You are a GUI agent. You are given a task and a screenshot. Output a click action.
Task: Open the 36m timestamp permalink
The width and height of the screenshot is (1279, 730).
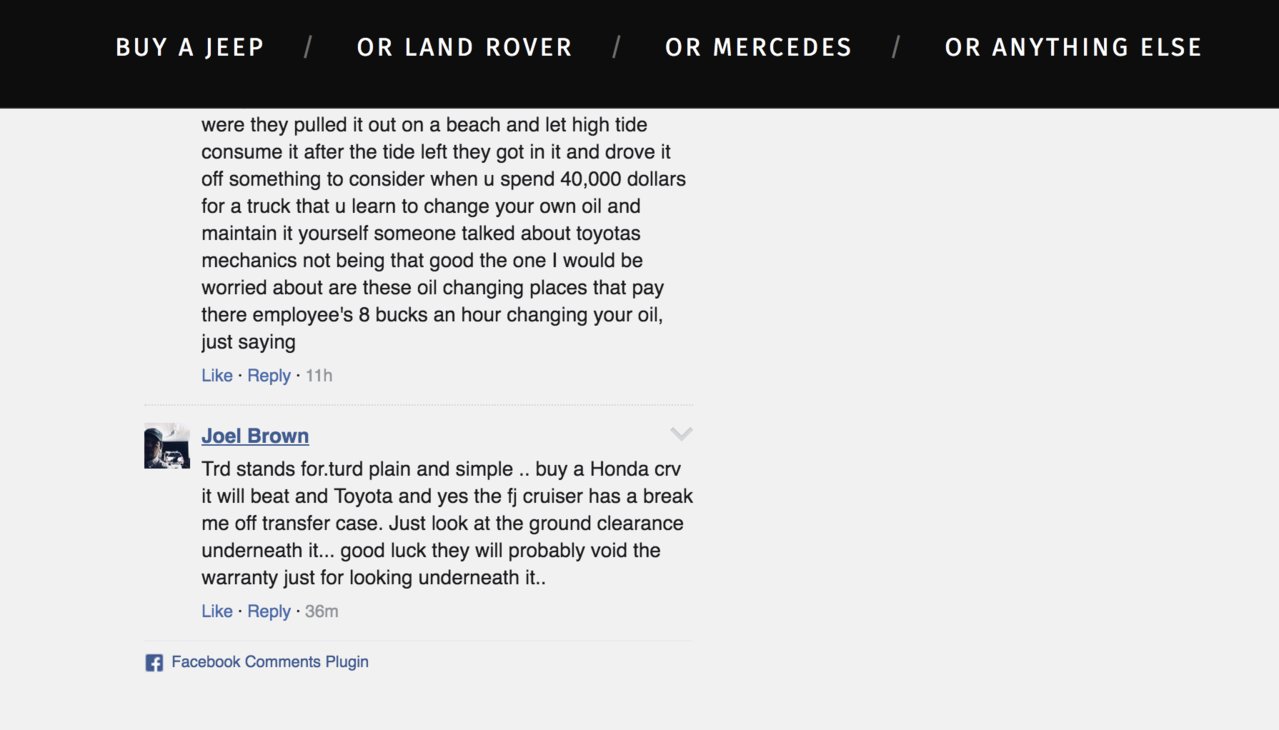click(x=322, y=611)
